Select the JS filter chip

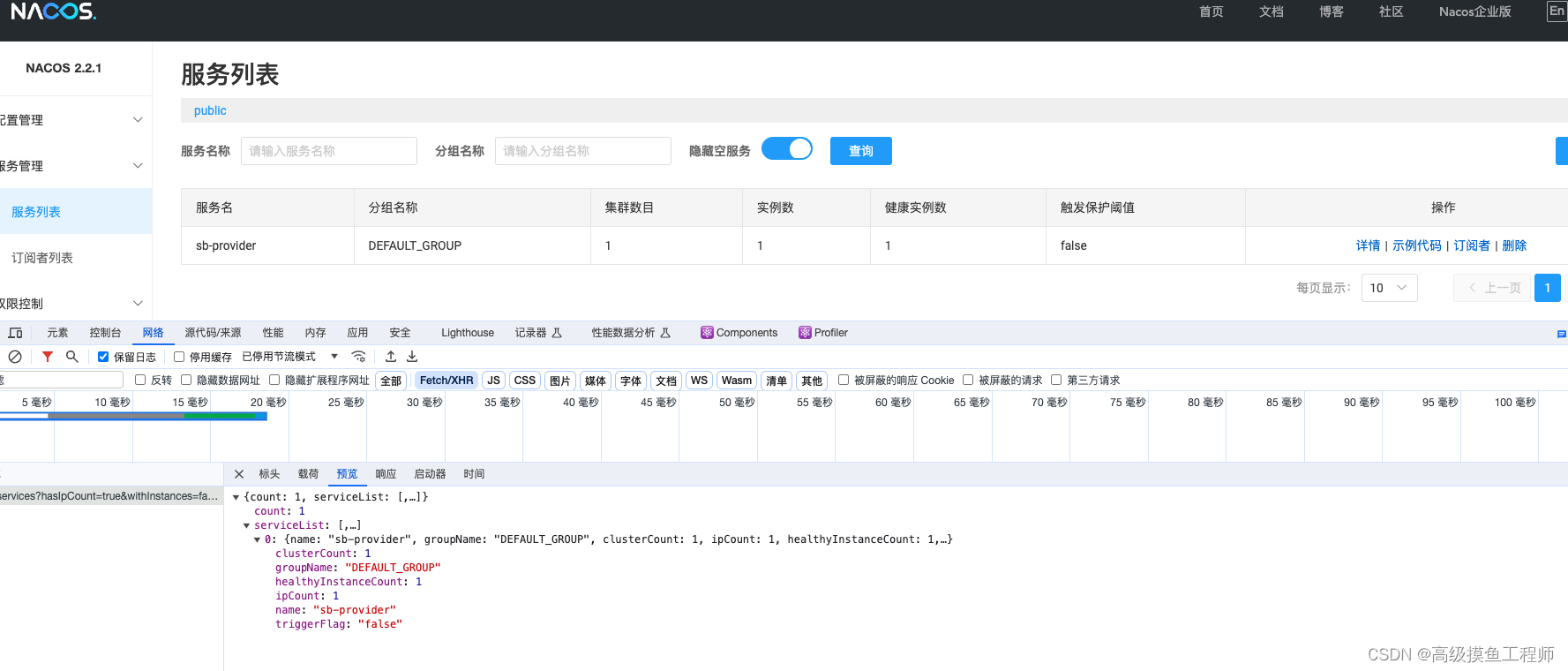493,381
